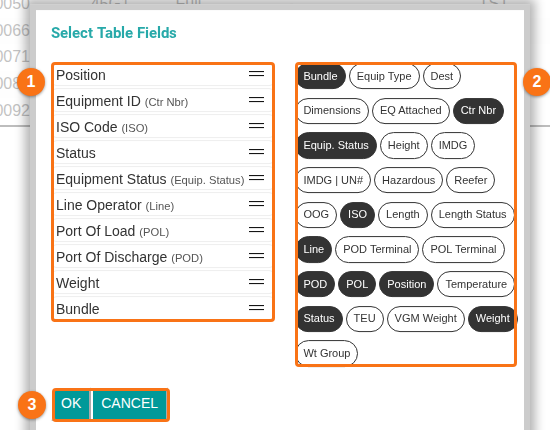
Task: Select the IMDG chip
Action: pos(453,145)
